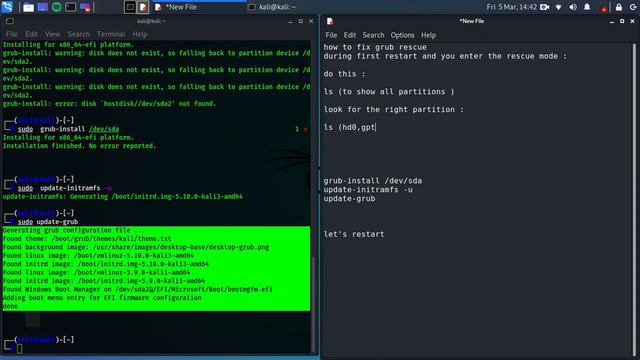Maximize the *New File editor window

click(622, 21)
